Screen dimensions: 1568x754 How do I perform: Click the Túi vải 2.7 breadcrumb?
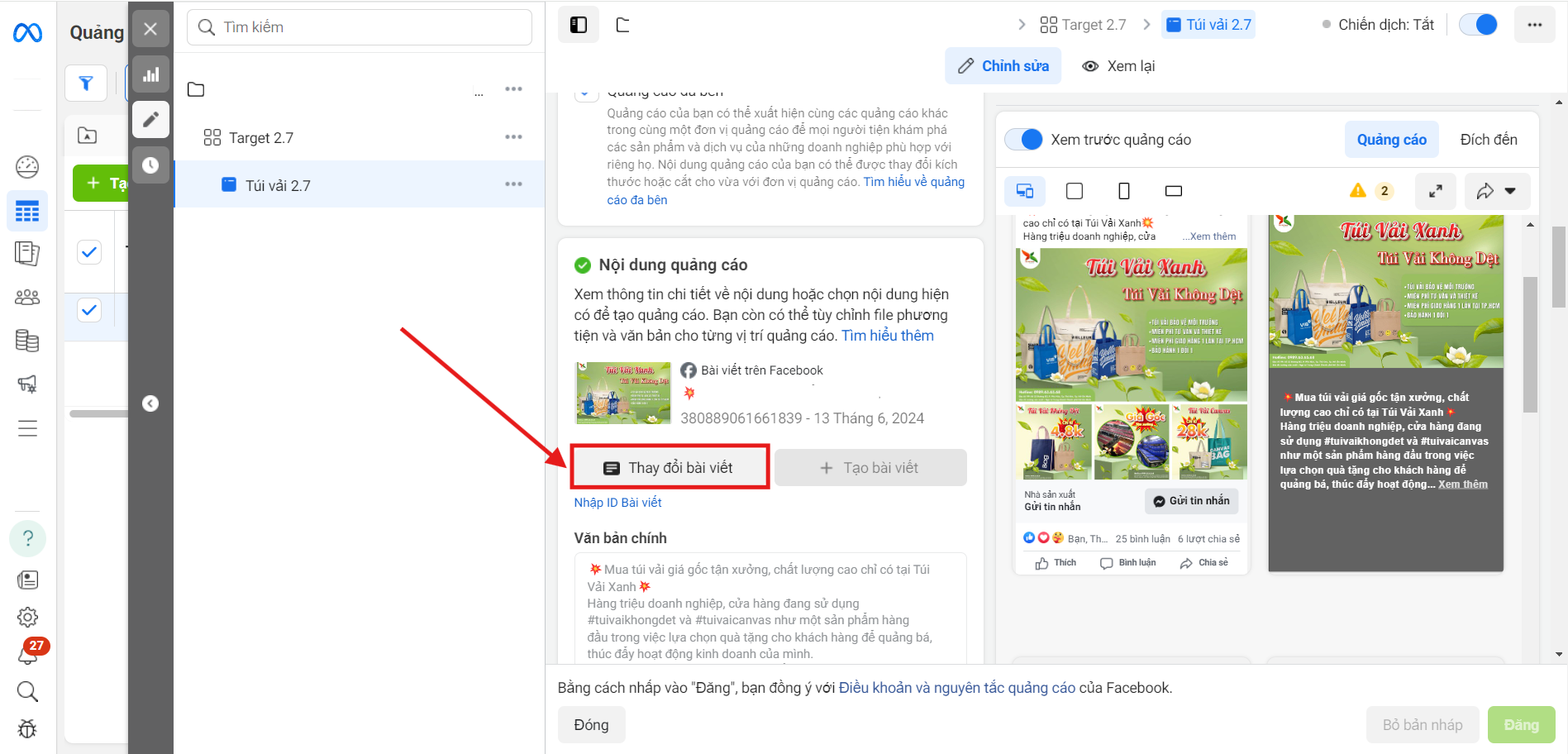pyautogui.click(x=1208, y=25)
